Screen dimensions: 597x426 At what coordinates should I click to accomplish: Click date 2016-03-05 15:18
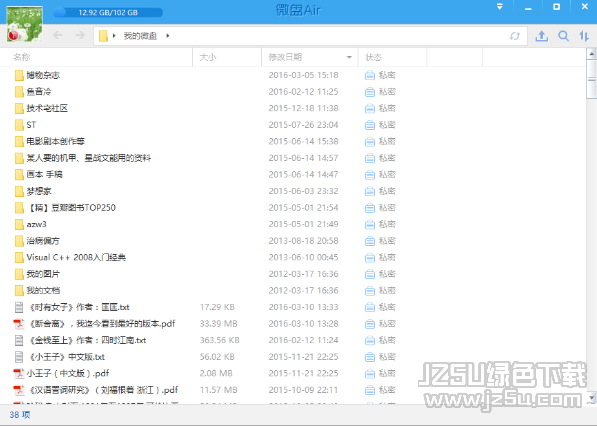click(303, 75)
